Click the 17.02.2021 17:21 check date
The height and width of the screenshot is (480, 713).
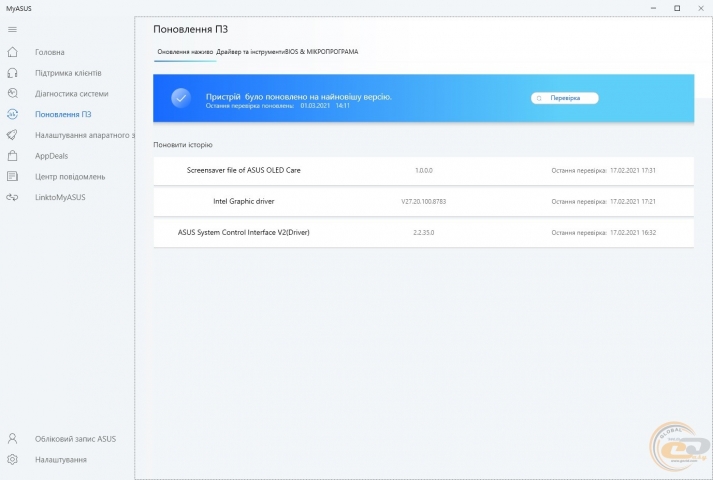(x=633, y=201)
